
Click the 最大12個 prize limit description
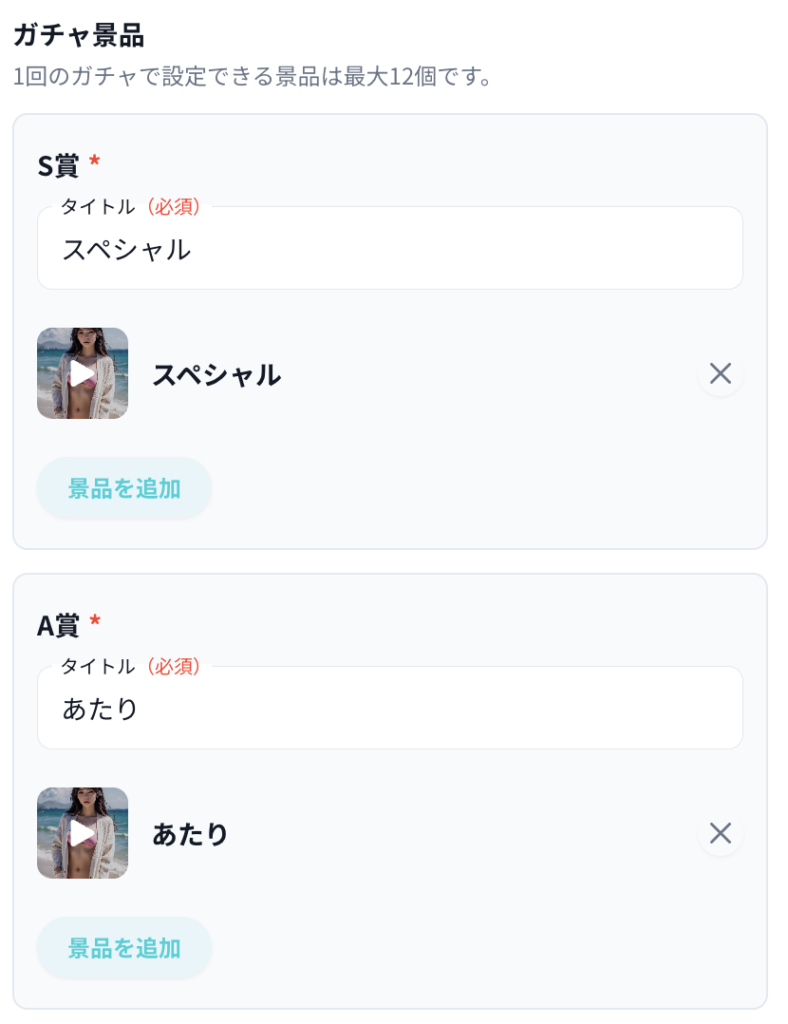click(252, 76)
